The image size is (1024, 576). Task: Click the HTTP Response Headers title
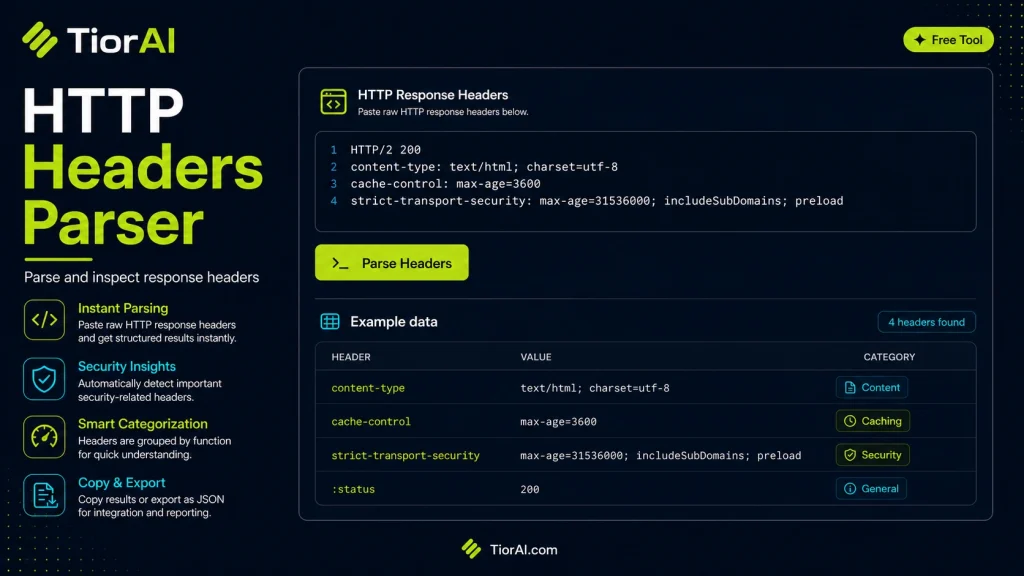pyautogui.click(x=432, y=95)
